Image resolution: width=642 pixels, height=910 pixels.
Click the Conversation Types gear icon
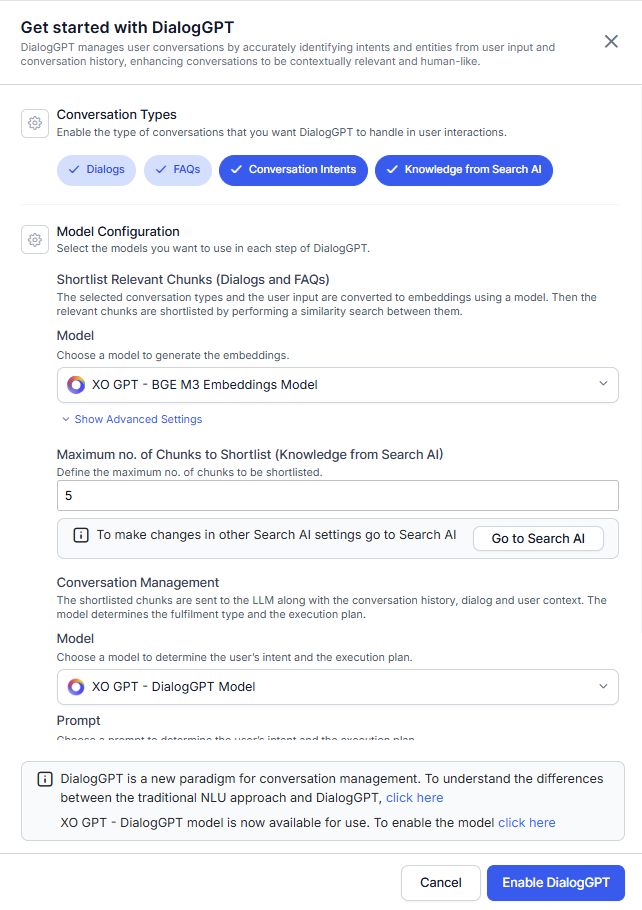(x=35, y=123)
